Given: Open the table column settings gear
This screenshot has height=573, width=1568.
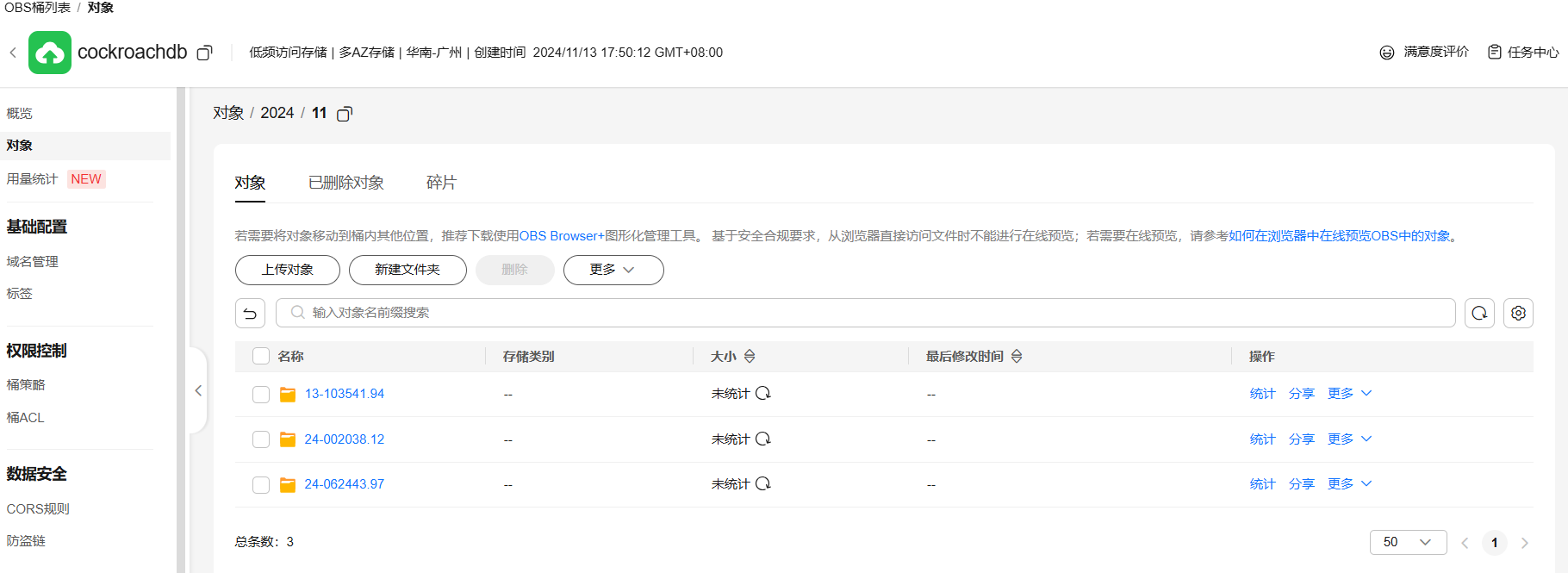Looking at the screenshot, I should coord(1518,313).
